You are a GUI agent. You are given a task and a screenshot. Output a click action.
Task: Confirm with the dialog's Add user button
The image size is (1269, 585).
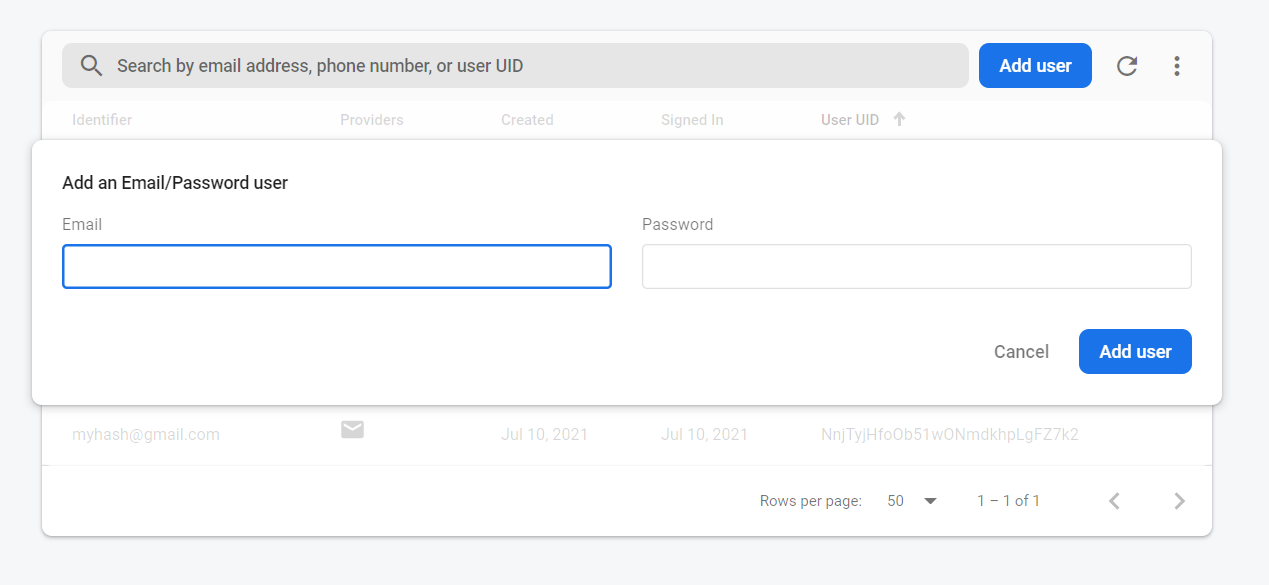pos(1135,352)
